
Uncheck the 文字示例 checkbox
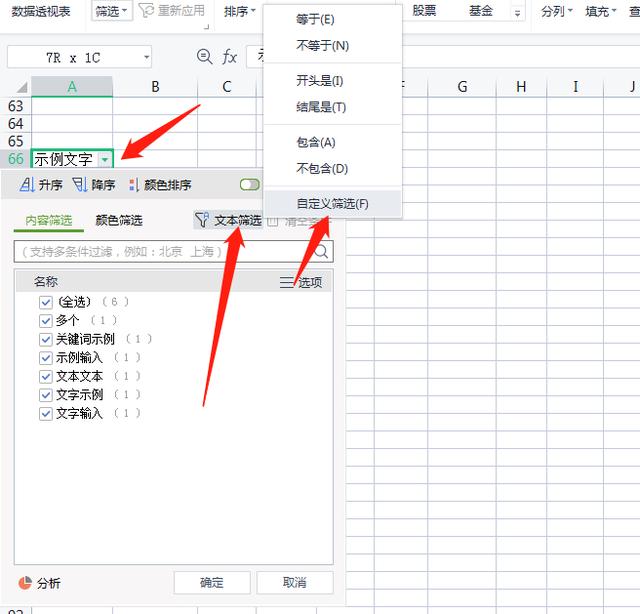(x=46, y=395)
